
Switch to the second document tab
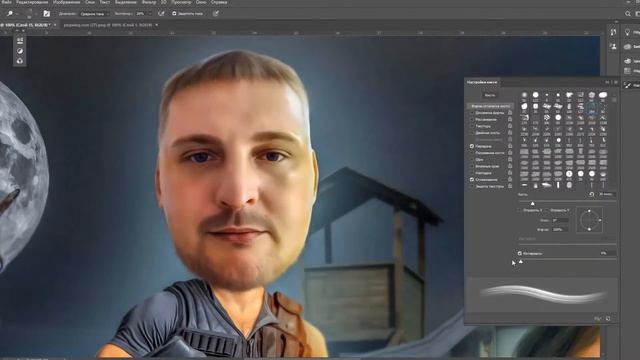108,25
